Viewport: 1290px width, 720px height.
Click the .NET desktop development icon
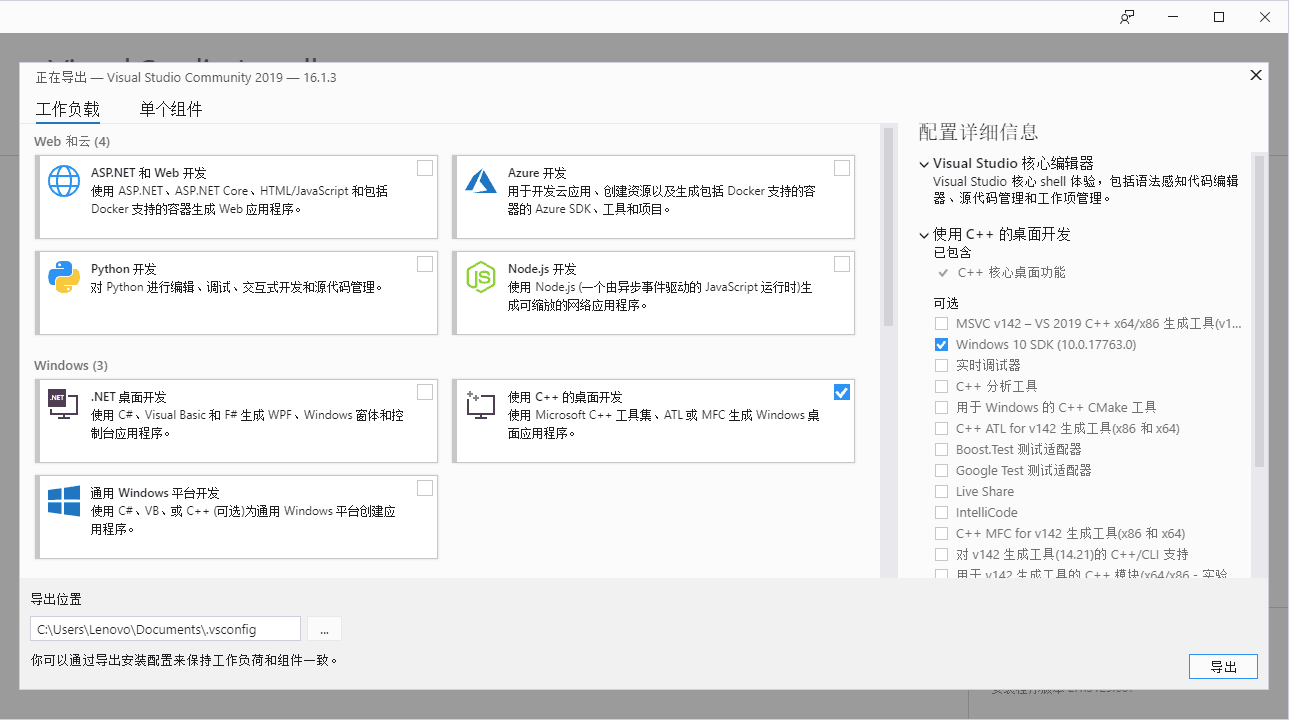(x=64, y=404)
